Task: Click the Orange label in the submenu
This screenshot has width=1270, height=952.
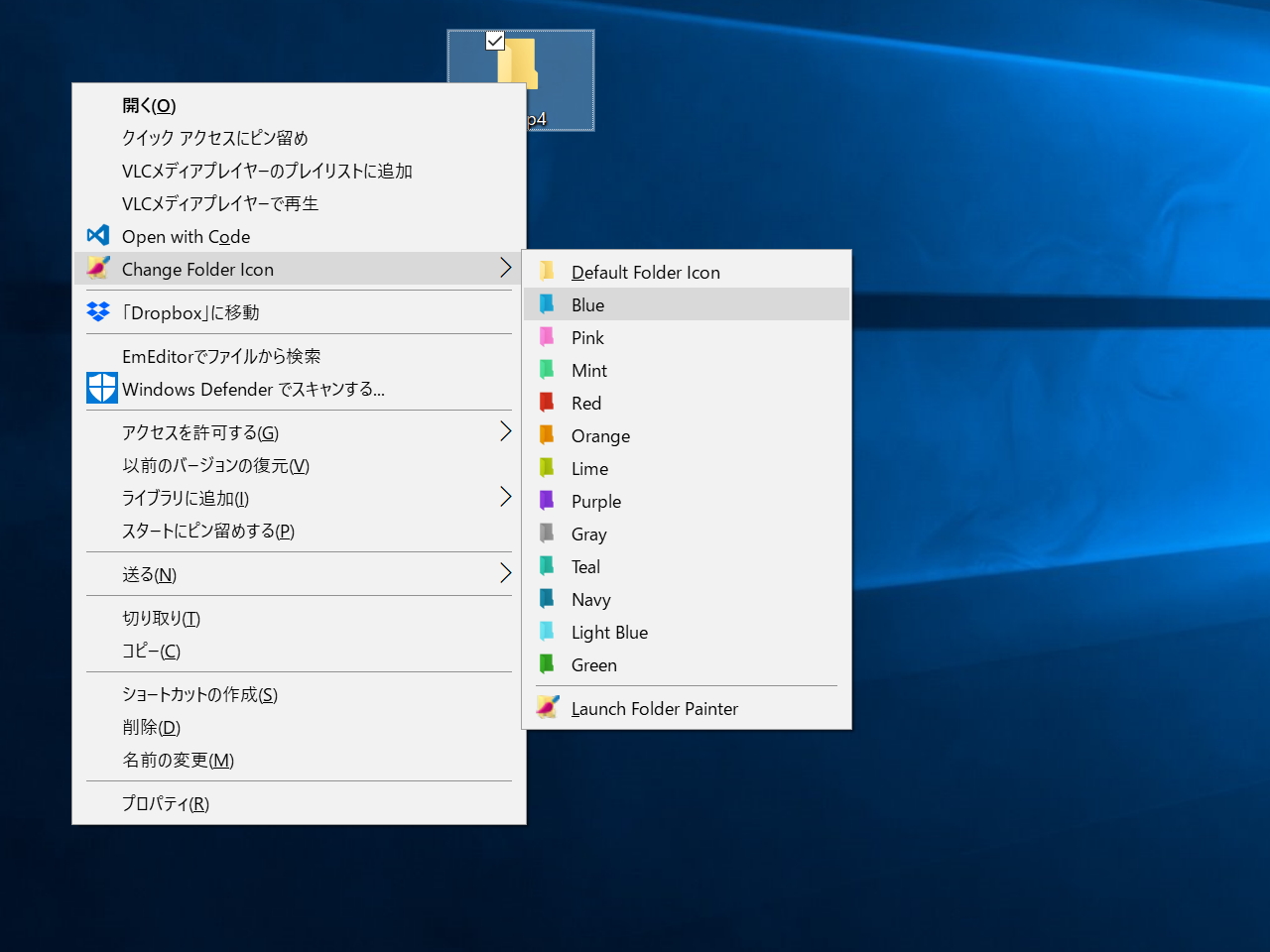Action: [x=600, y=435]
